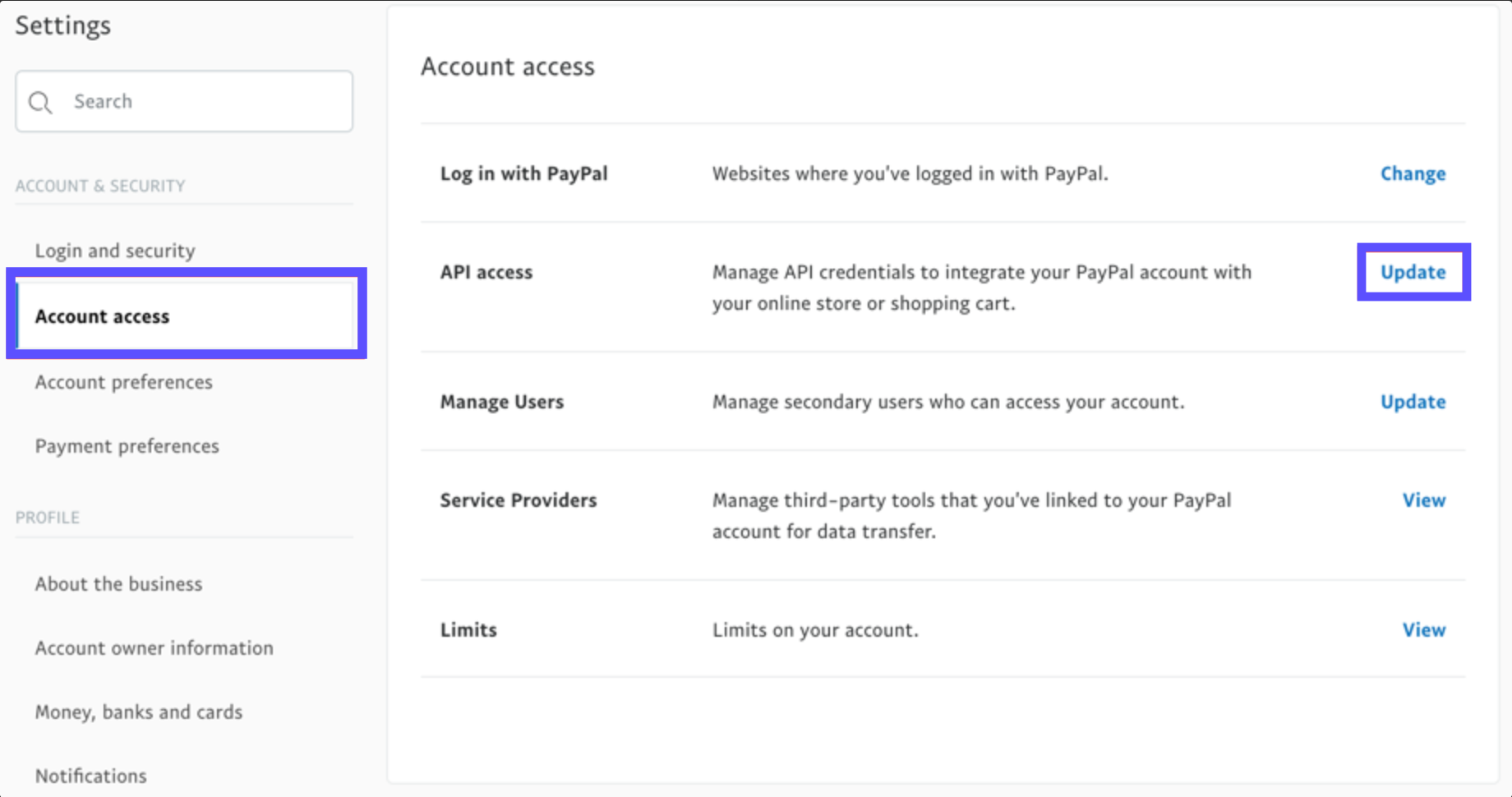1512x797 pixels.
Task: Click the 'Service Providers' row title
Action: 518,500
